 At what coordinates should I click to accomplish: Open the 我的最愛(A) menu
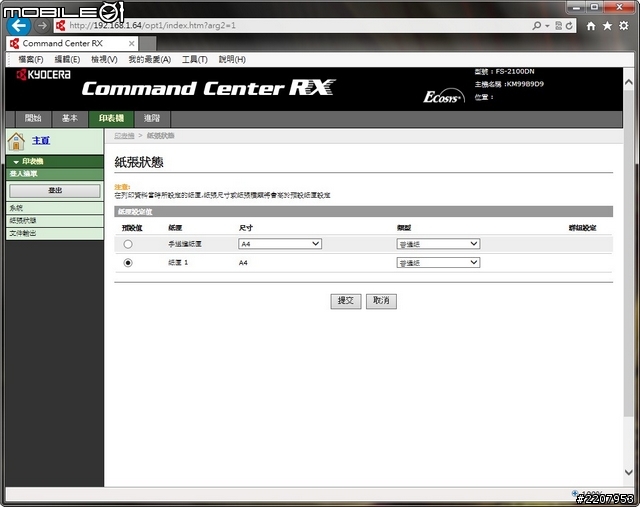150,60
